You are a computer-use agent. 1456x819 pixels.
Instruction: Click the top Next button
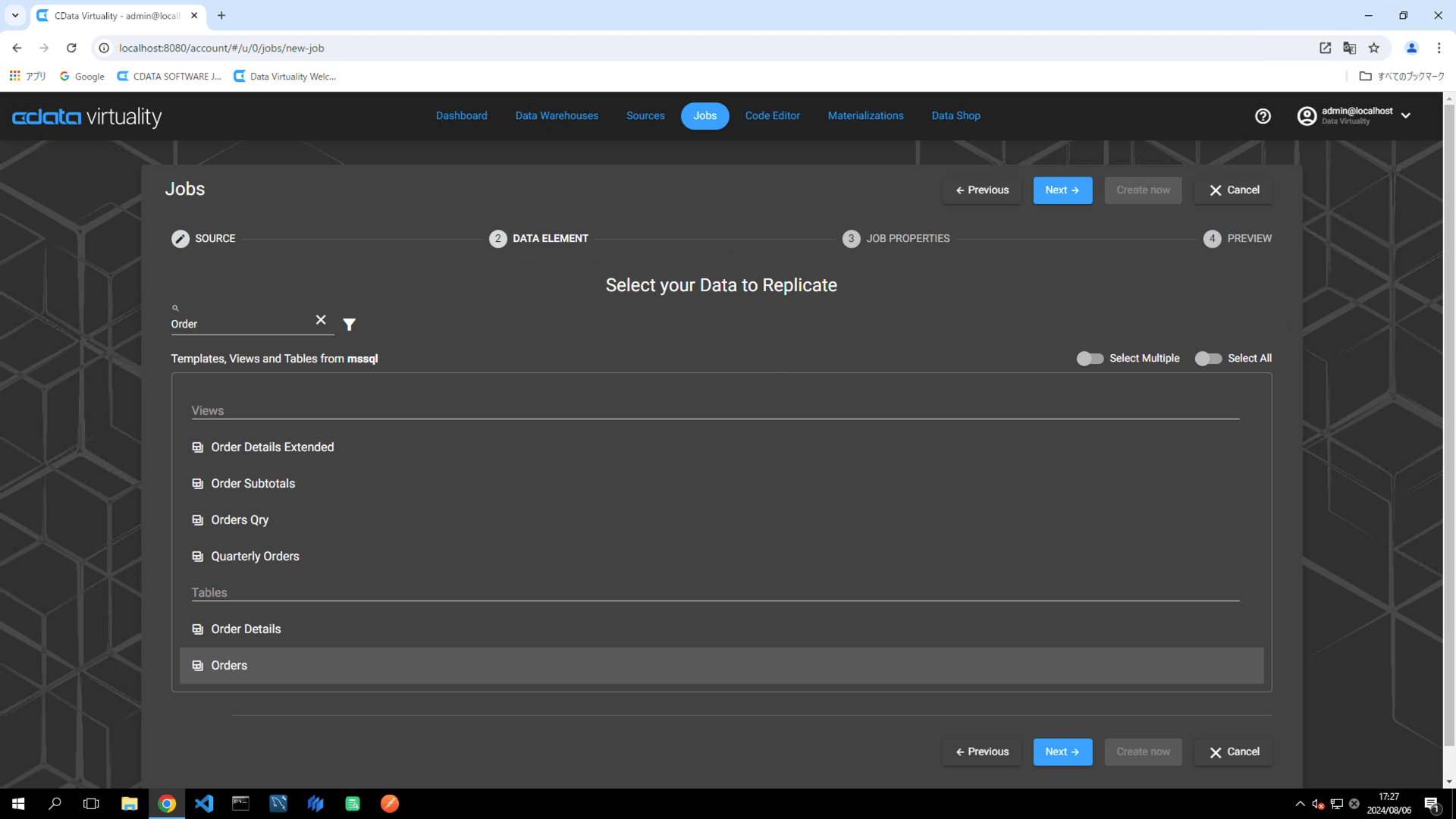point(1062,190)
